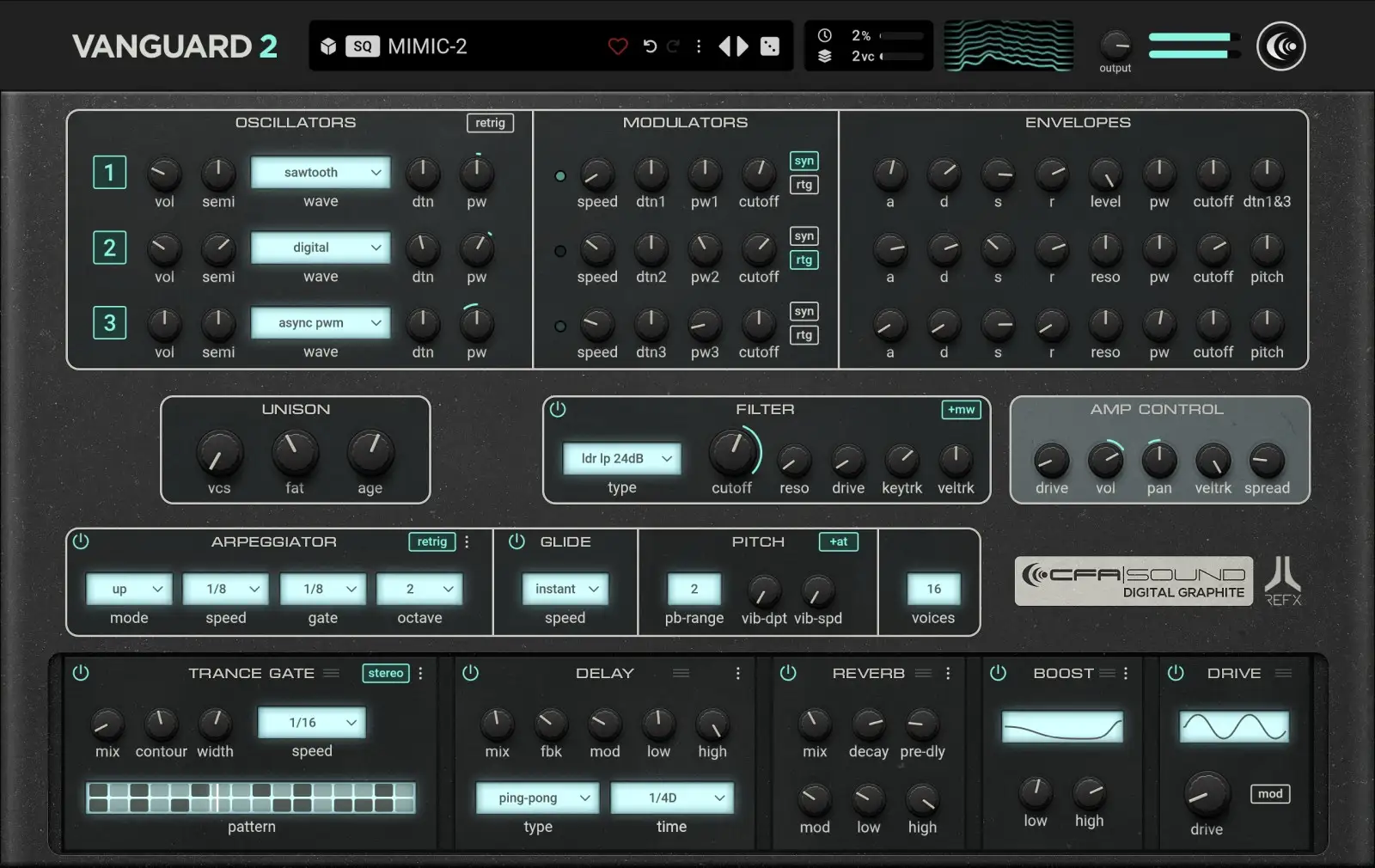Open filter type ldr lp 24dB dropdown
This screenshot has width=1375, height=868.
pos(622,458)
